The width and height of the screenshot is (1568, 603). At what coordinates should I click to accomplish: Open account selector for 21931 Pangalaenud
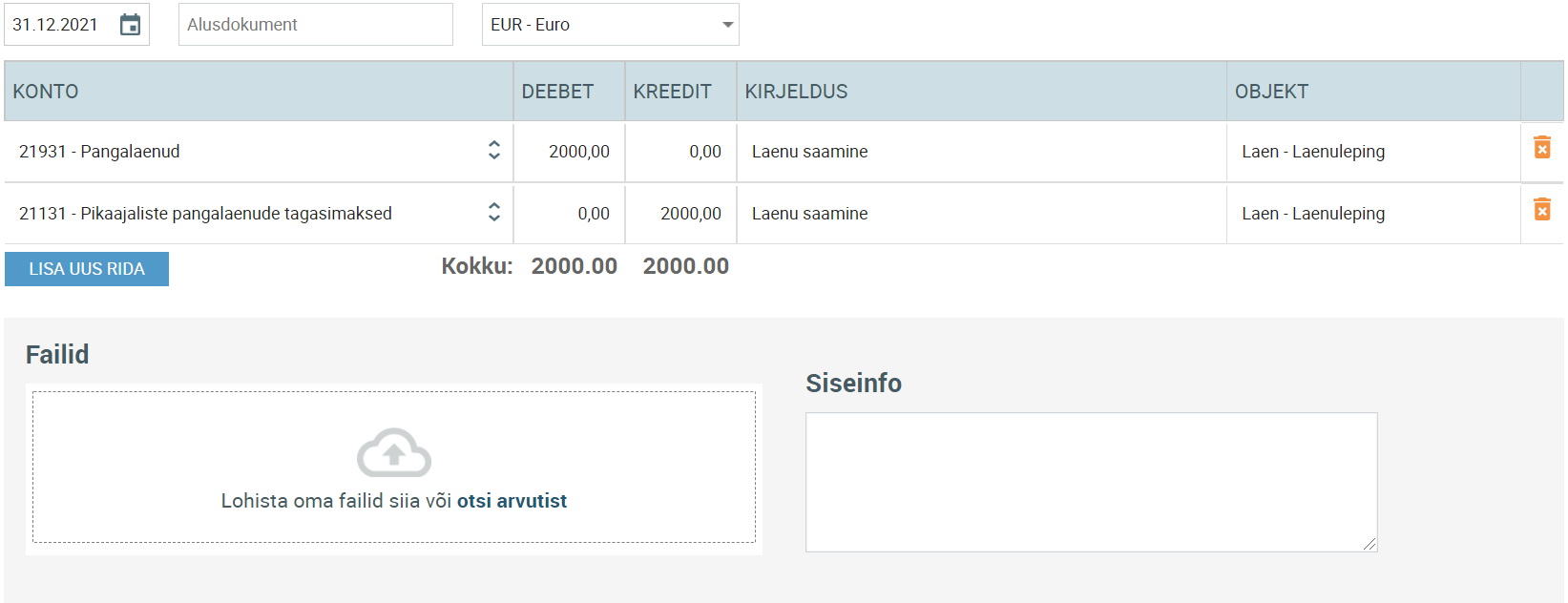pyautogui.click(x=493, y=150)
